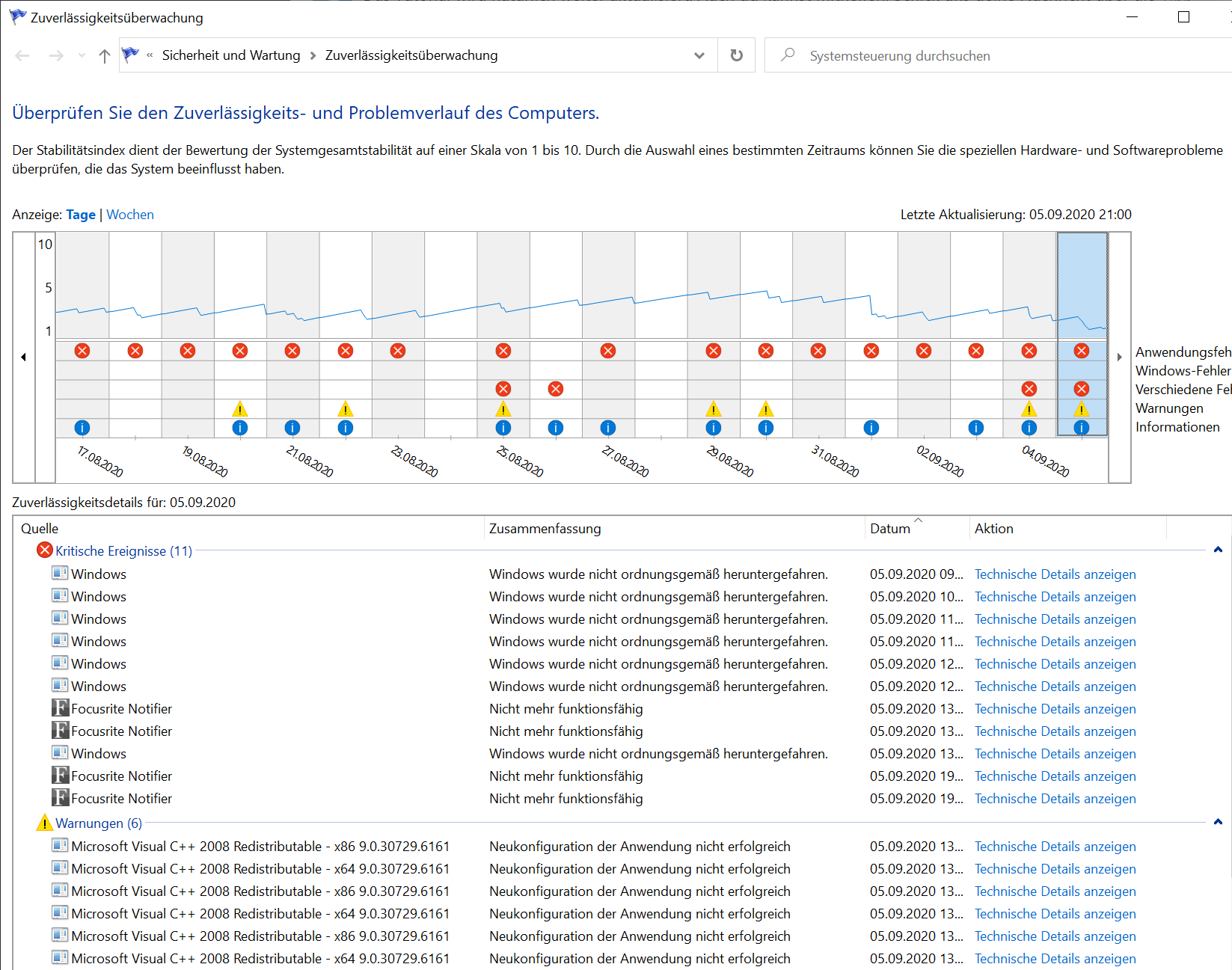Image resolution: width=1232 pixels, height=970 pixels.
Task: Click the up-arrow navigation icon
Action: (105, 55)
